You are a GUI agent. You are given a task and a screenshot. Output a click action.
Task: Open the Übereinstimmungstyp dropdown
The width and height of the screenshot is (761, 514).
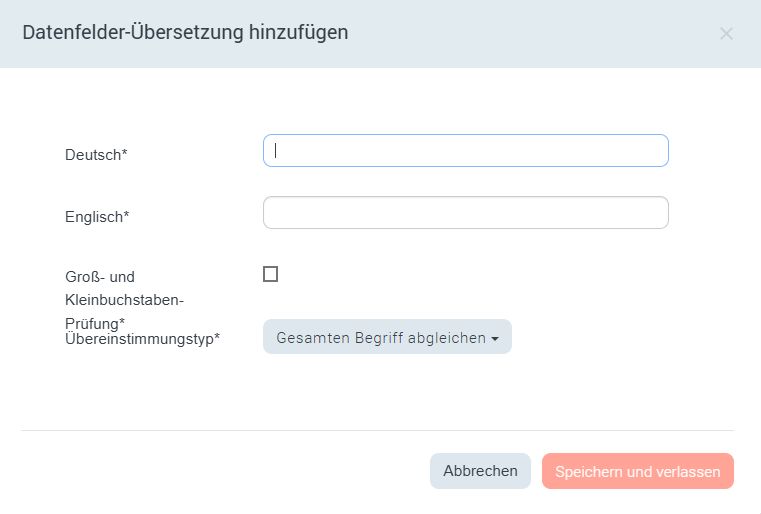pyautogui.click(x=387, y=337)
